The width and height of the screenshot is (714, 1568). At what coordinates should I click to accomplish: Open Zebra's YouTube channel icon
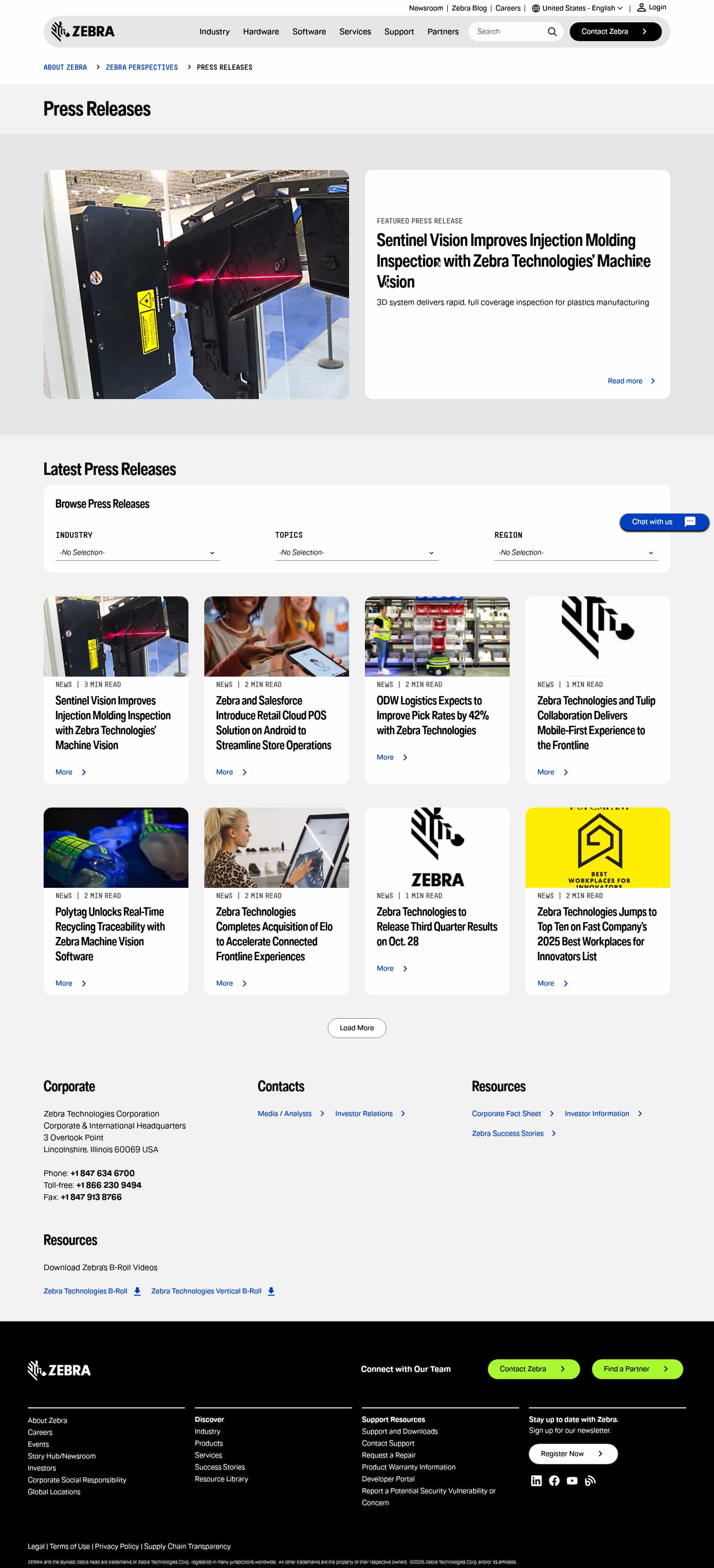572,1480
